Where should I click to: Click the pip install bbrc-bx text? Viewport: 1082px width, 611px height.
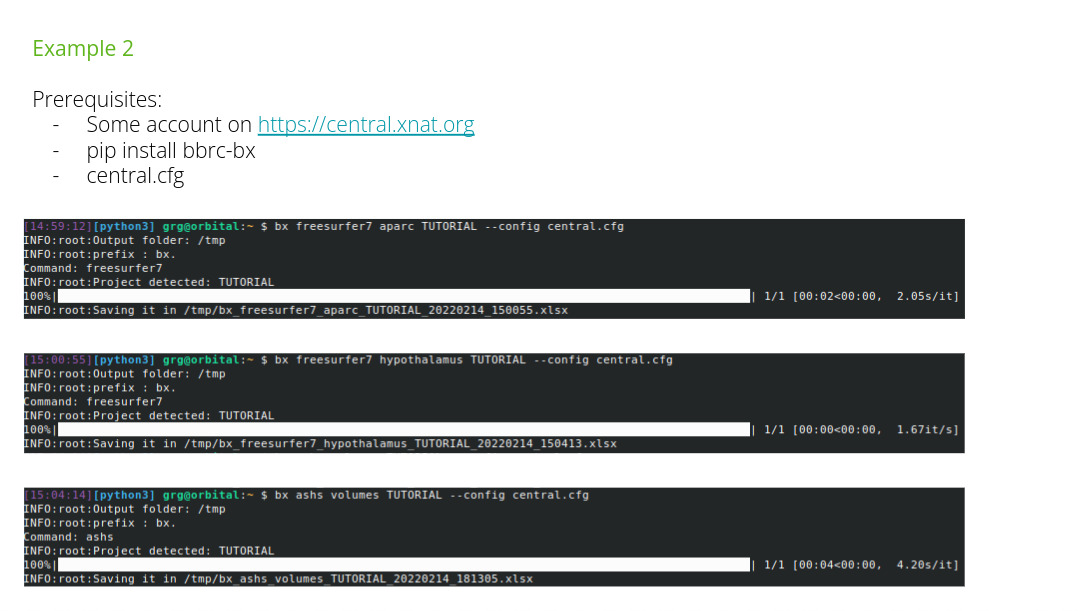(x=170, y=151)
